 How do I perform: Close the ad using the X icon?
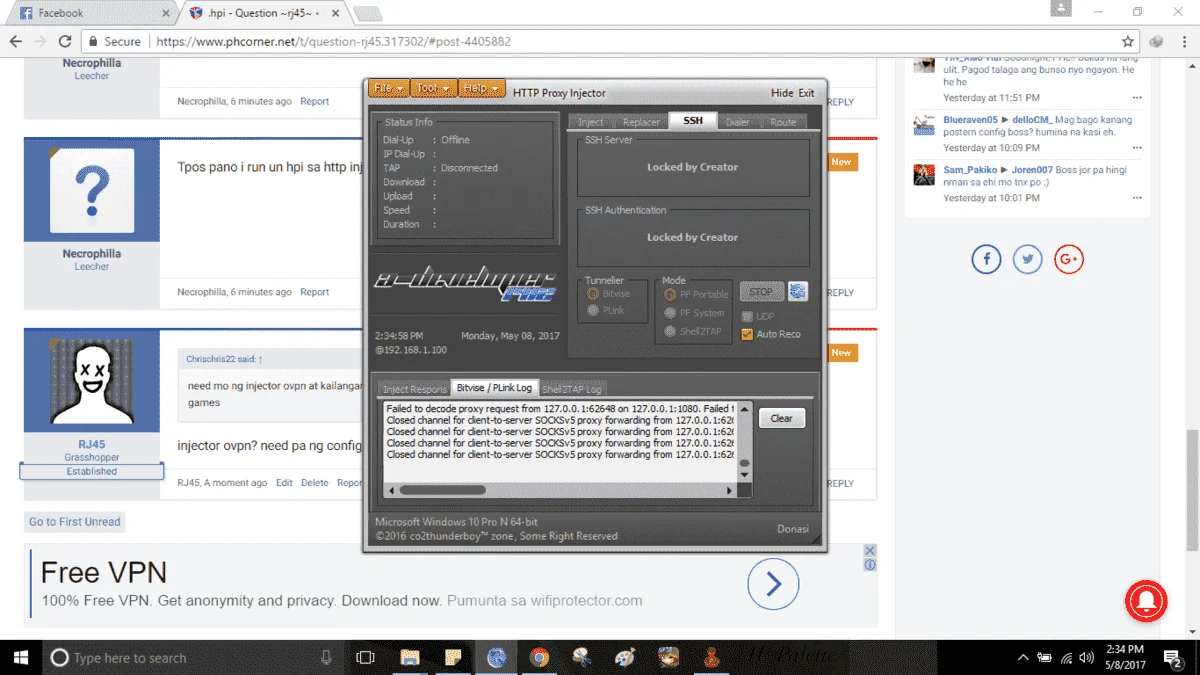(870, 551)
